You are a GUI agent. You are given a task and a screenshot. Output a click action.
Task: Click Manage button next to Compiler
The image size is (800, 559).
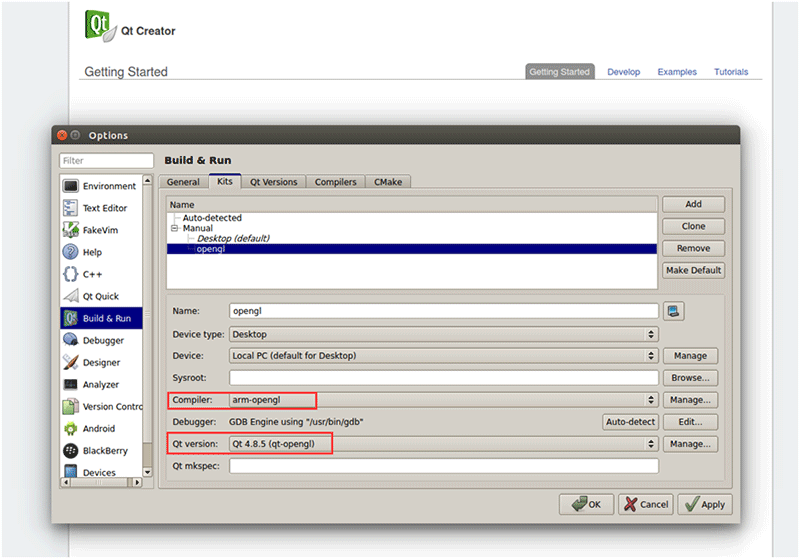(x=690, y=400)
